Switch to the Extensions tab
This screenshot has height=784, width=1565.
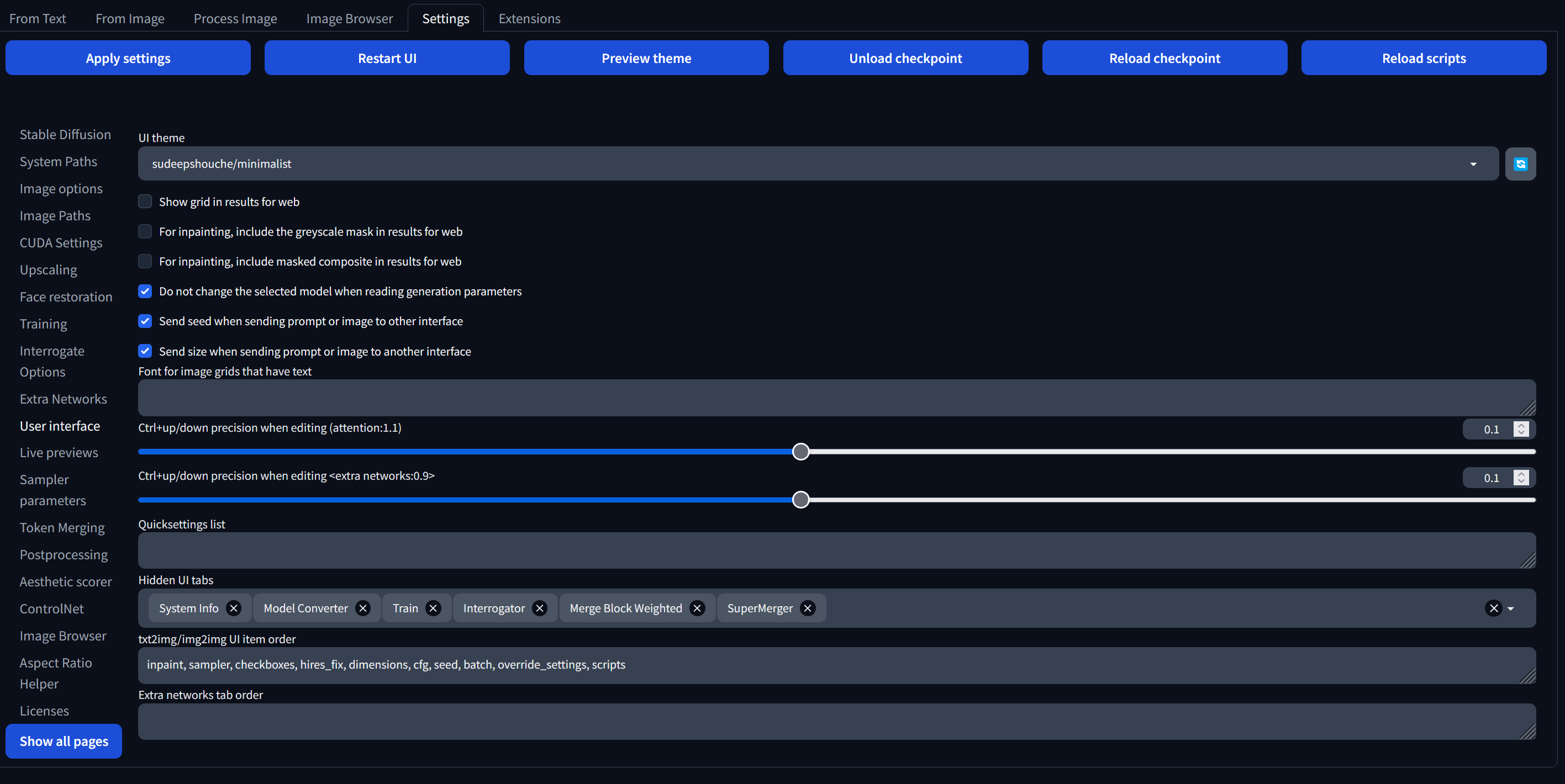[x=529, y=18]
